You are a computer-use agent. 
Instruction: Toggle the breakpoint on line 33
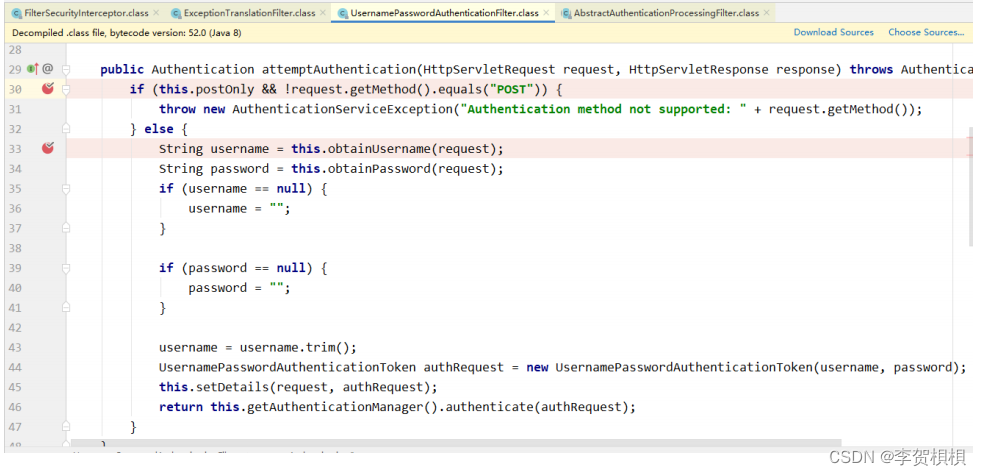tap(48, 148)
